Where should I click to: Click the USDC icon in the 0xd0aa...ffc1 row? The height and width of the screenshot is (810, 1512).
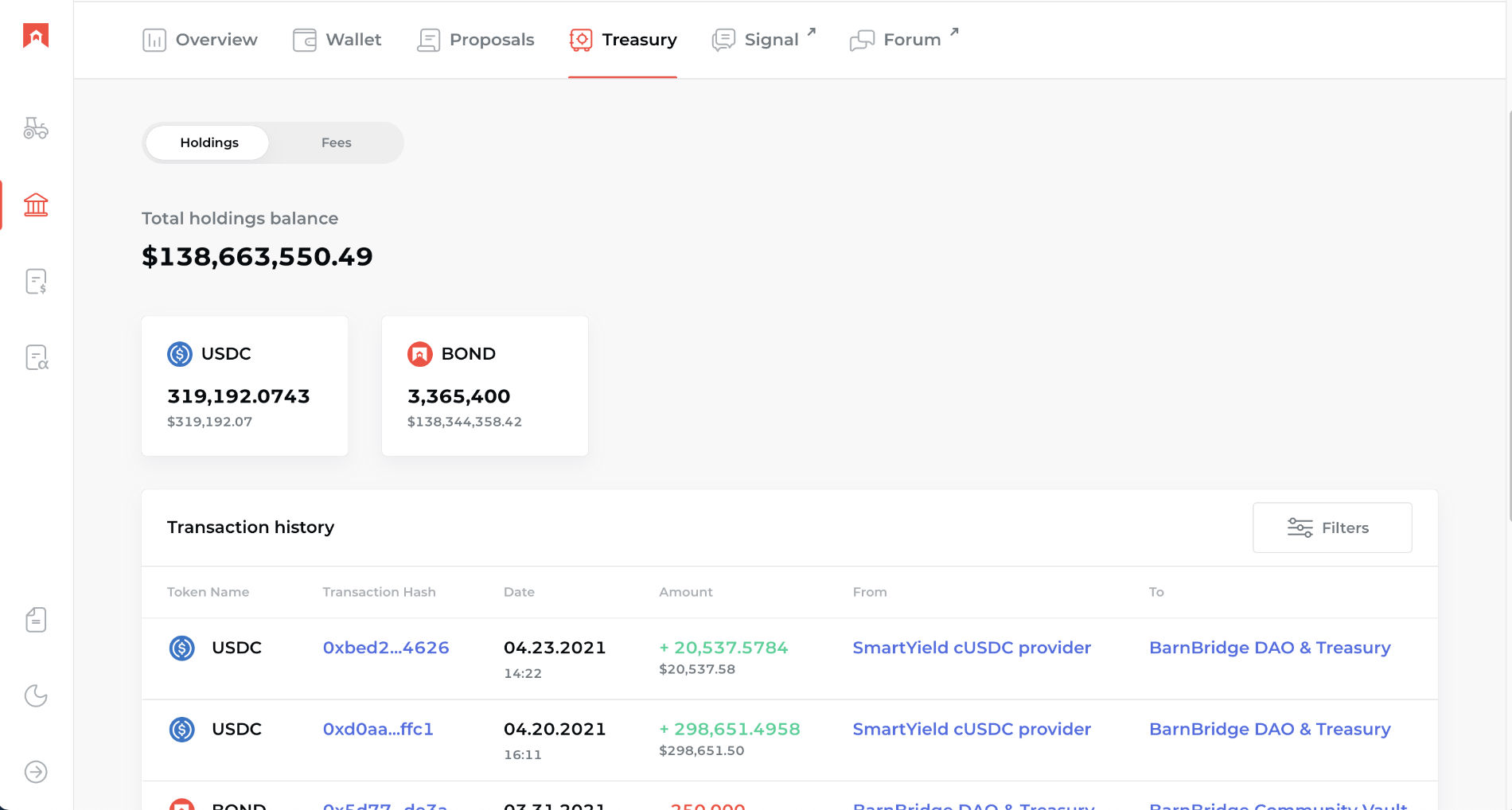pos(182,729)
